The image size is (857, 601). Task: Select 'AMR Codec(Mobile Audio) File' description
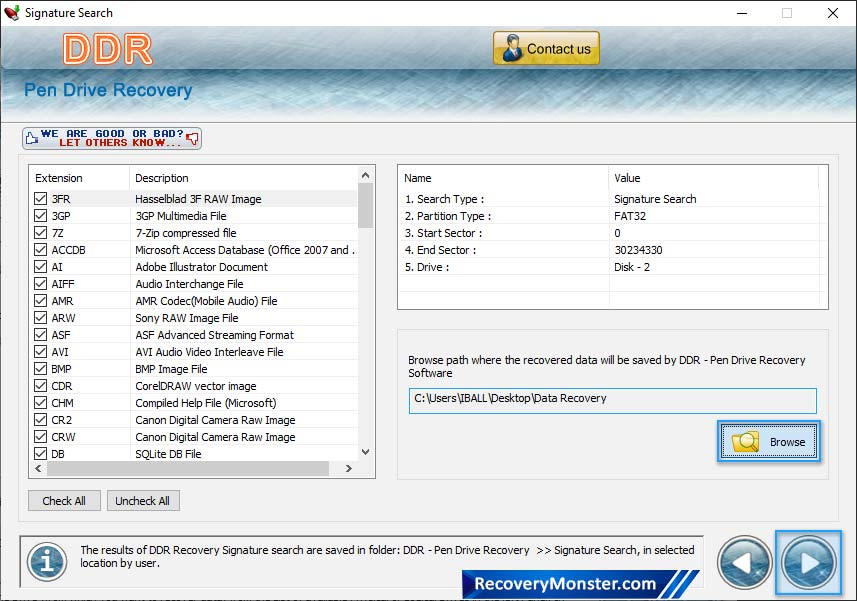click(x=206, y=300)
